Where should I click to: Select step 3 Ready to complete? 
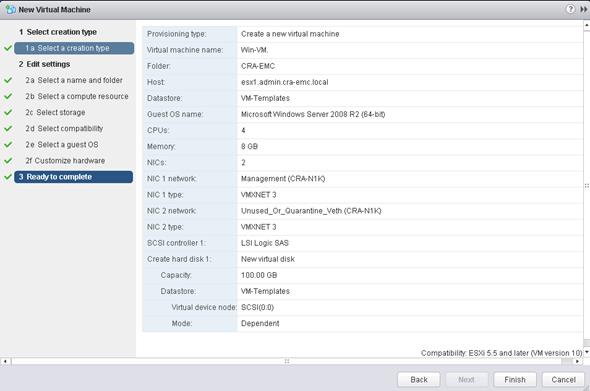[73, 177]
